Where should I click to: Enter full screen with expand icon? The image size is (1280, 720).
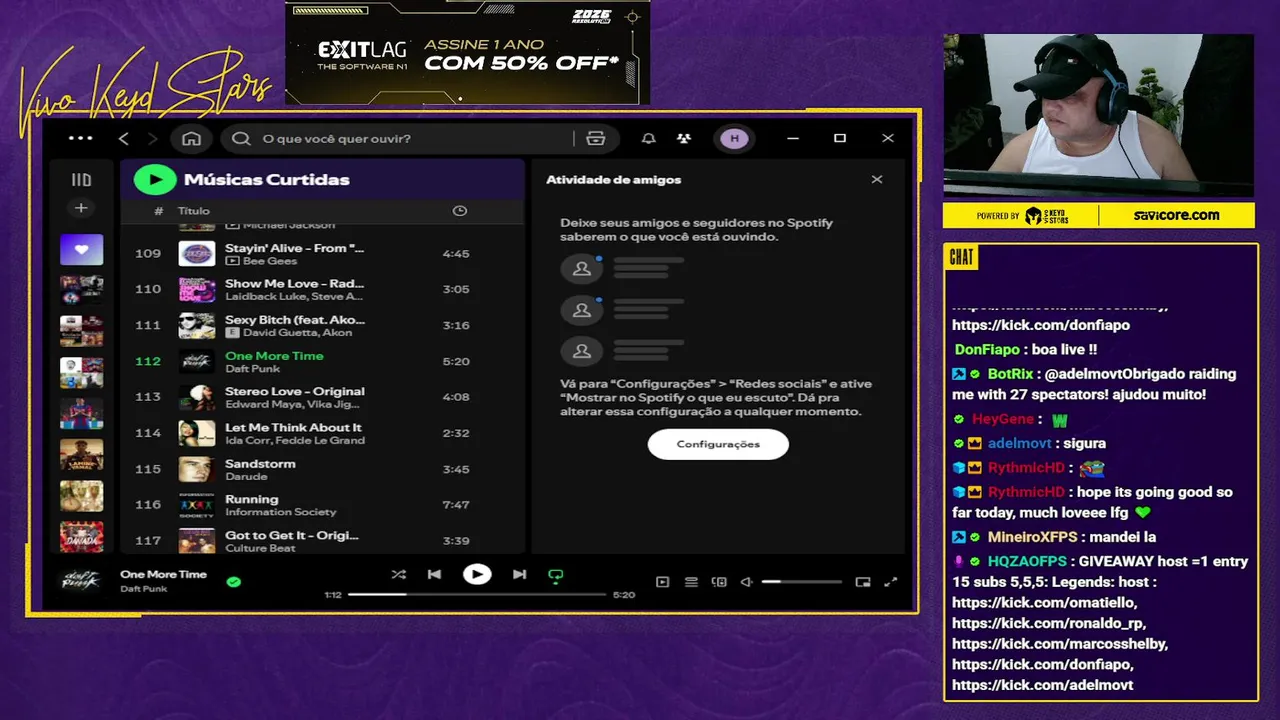click(x=891, y=582)
